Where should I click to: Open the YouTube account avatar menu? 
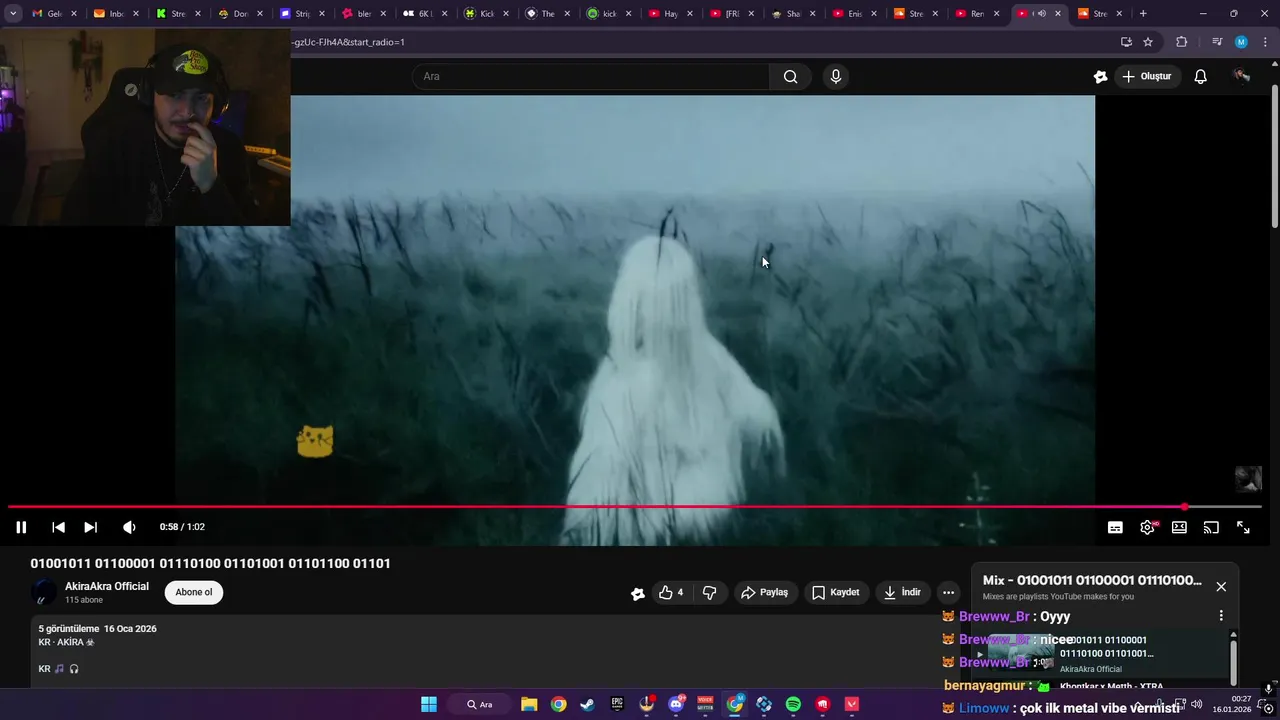coord(1242,76)
